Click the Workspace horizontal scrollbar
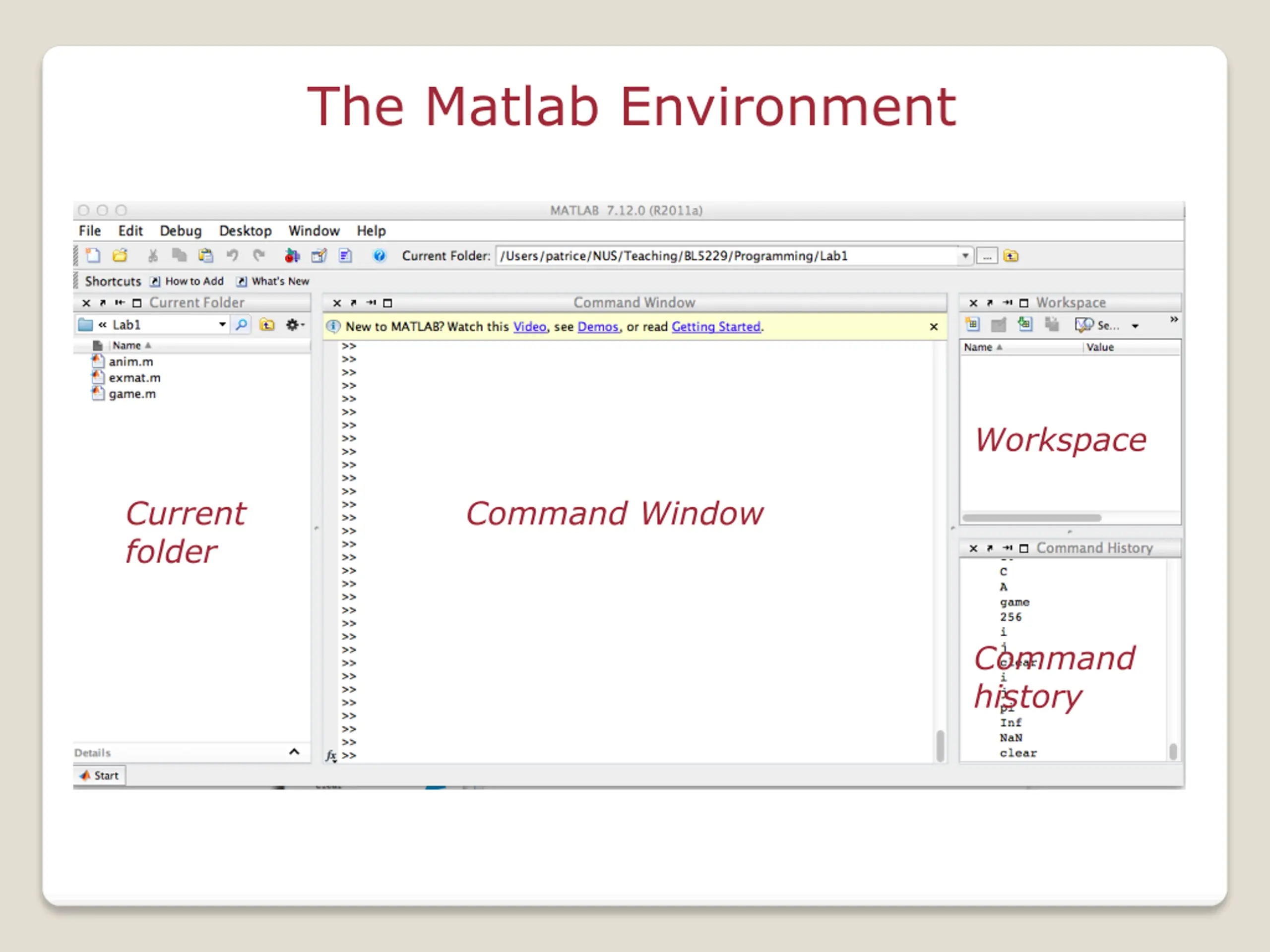Screen dimensions: 1270x952 point(1032,518)
